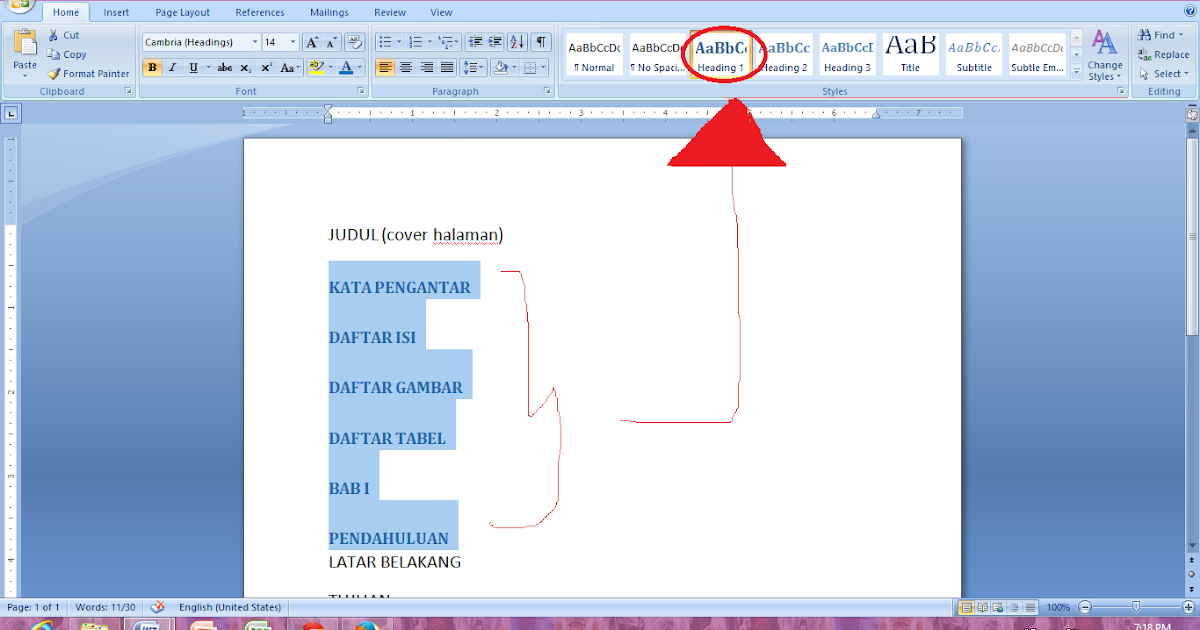This screenshot has height=630, width=1200.
Task: Click the line spacing icon
Action: click(471, 68)
